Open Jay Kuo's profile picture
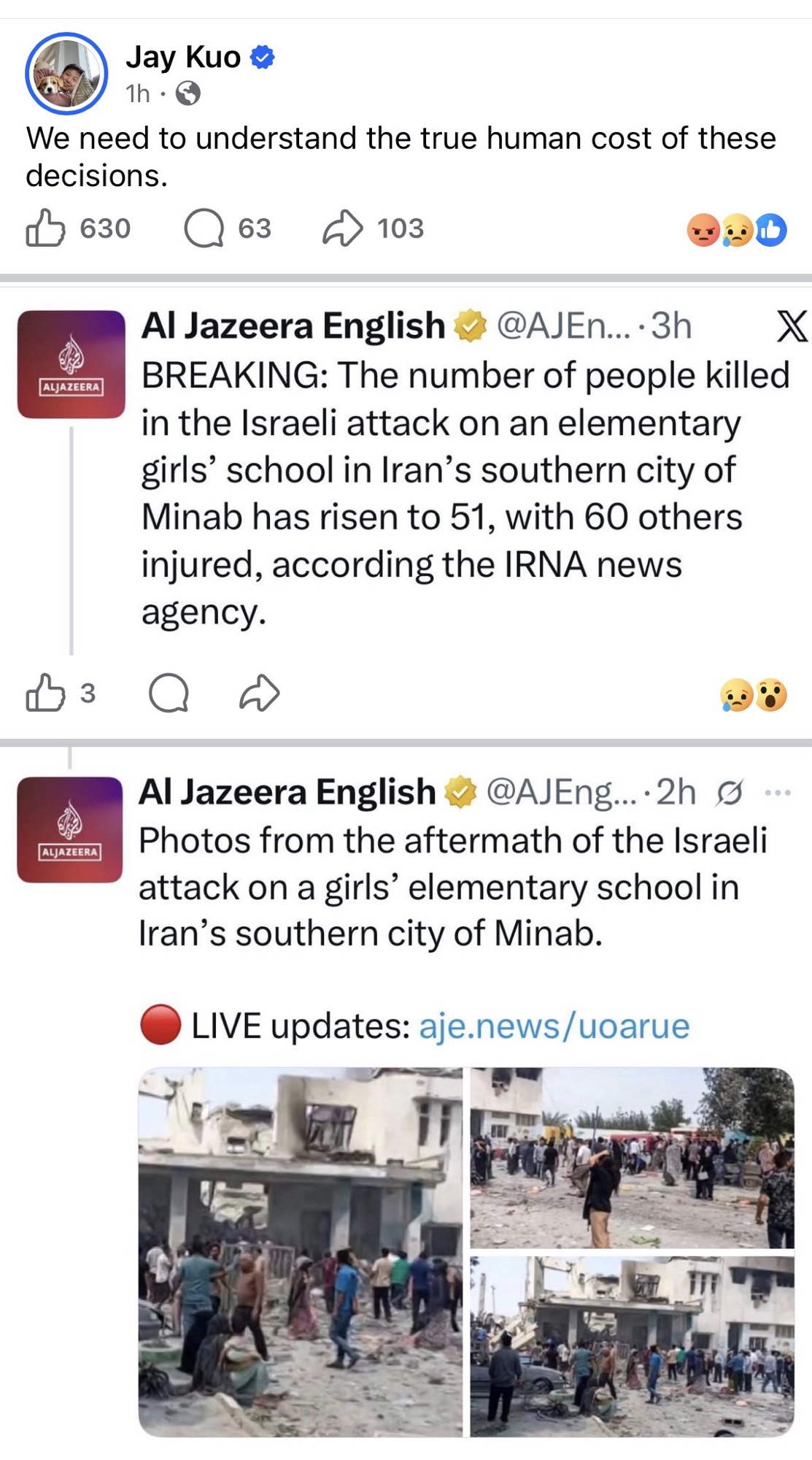This screenshot has height=1460, width=812. 66,73
